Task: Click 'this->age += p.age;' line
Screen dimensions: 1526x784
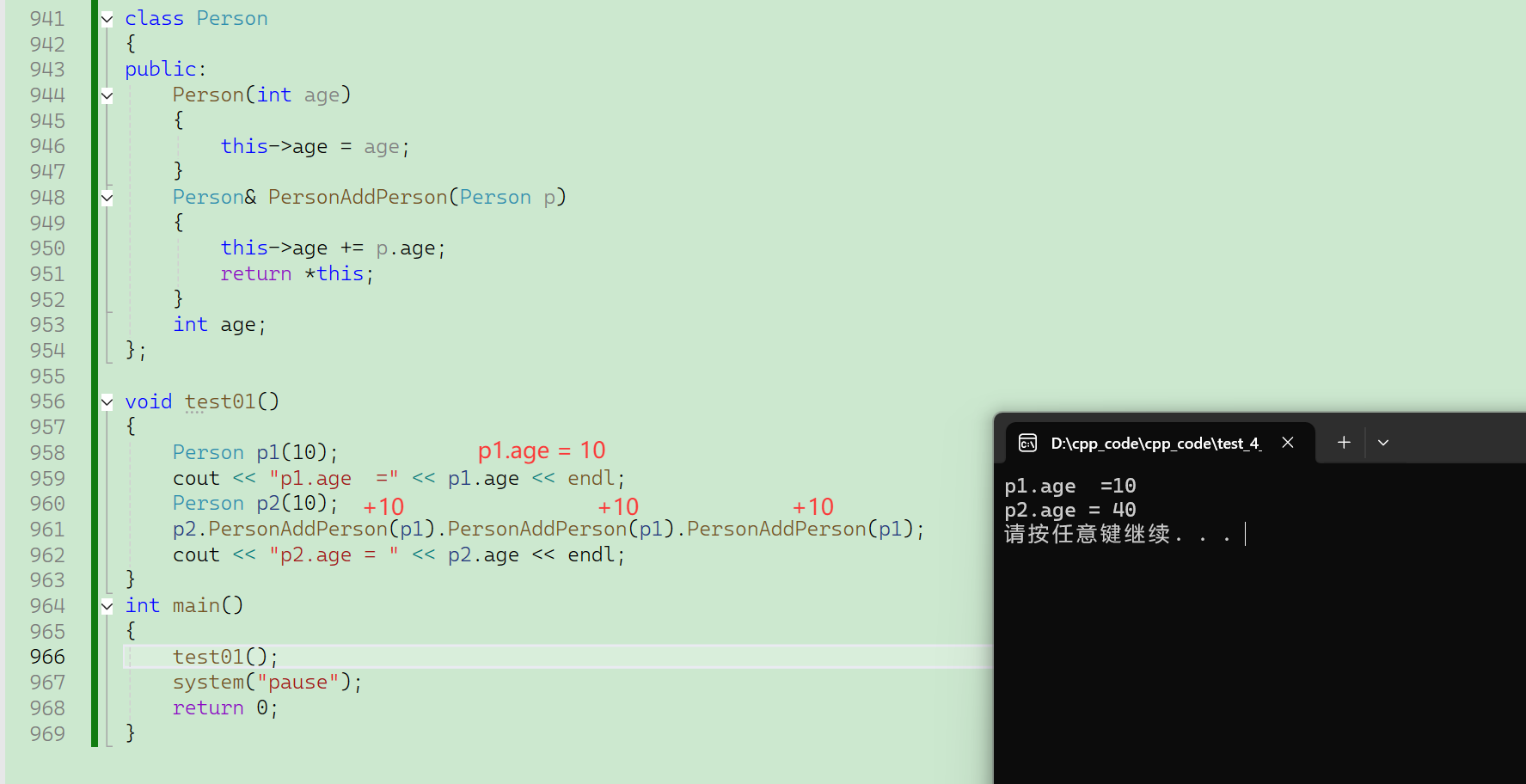Action: point(333,248)
